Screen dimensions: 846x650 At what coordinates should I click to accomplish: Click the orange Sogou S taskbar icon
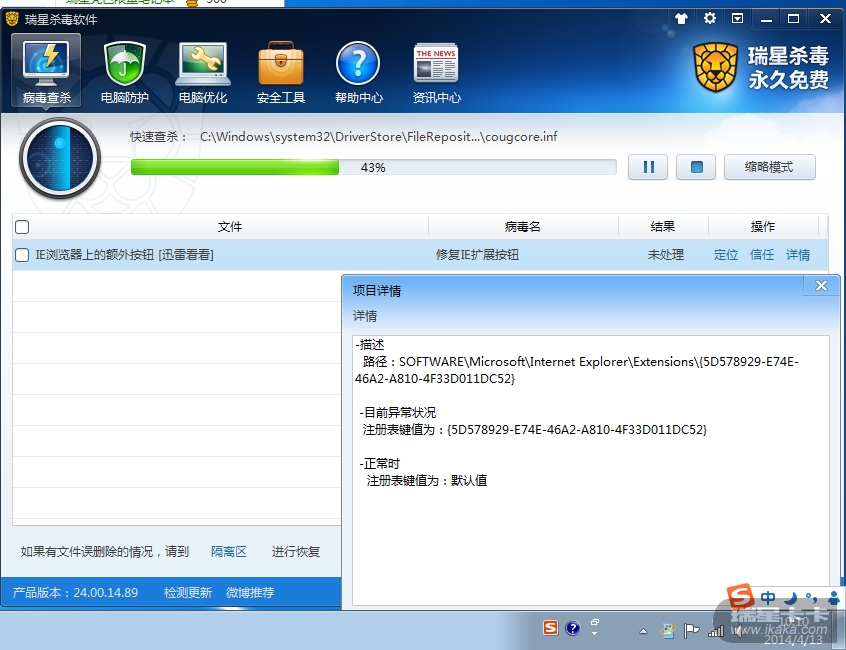[550, 627]
